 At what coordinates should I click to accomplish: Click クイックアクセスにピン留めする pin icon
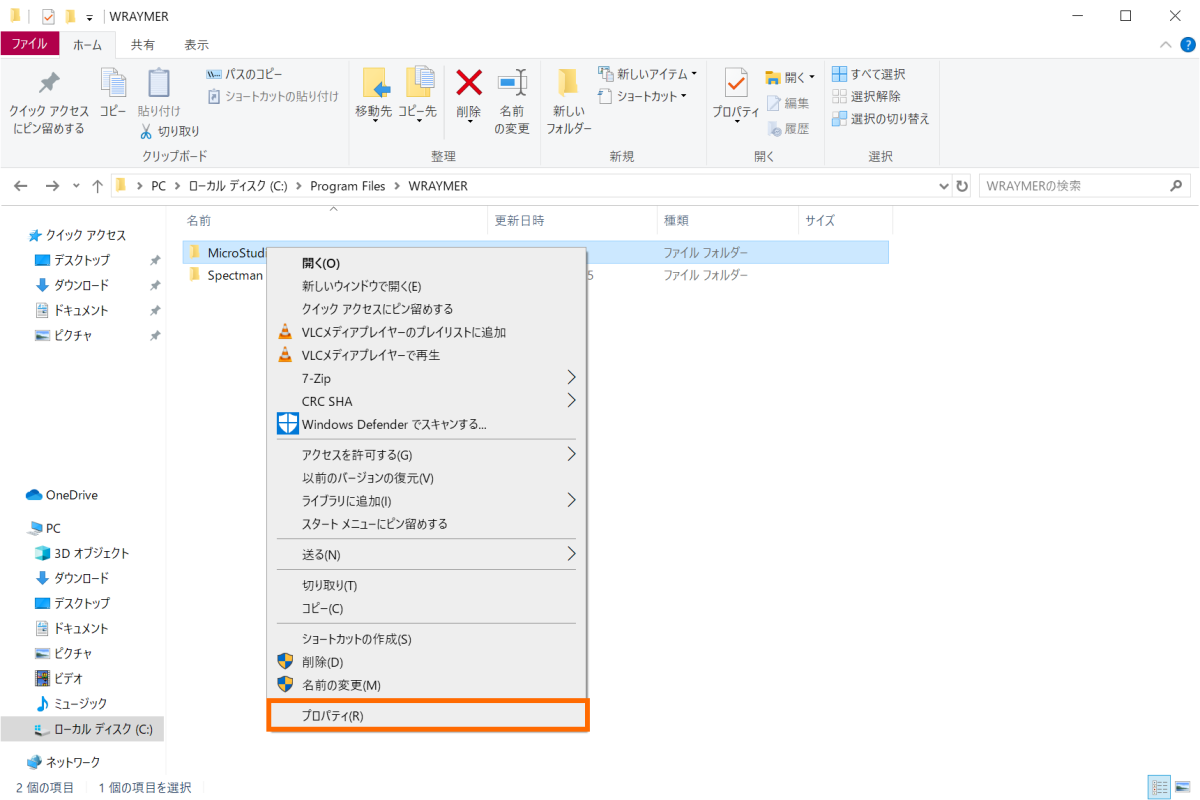(x=48, y=83)
